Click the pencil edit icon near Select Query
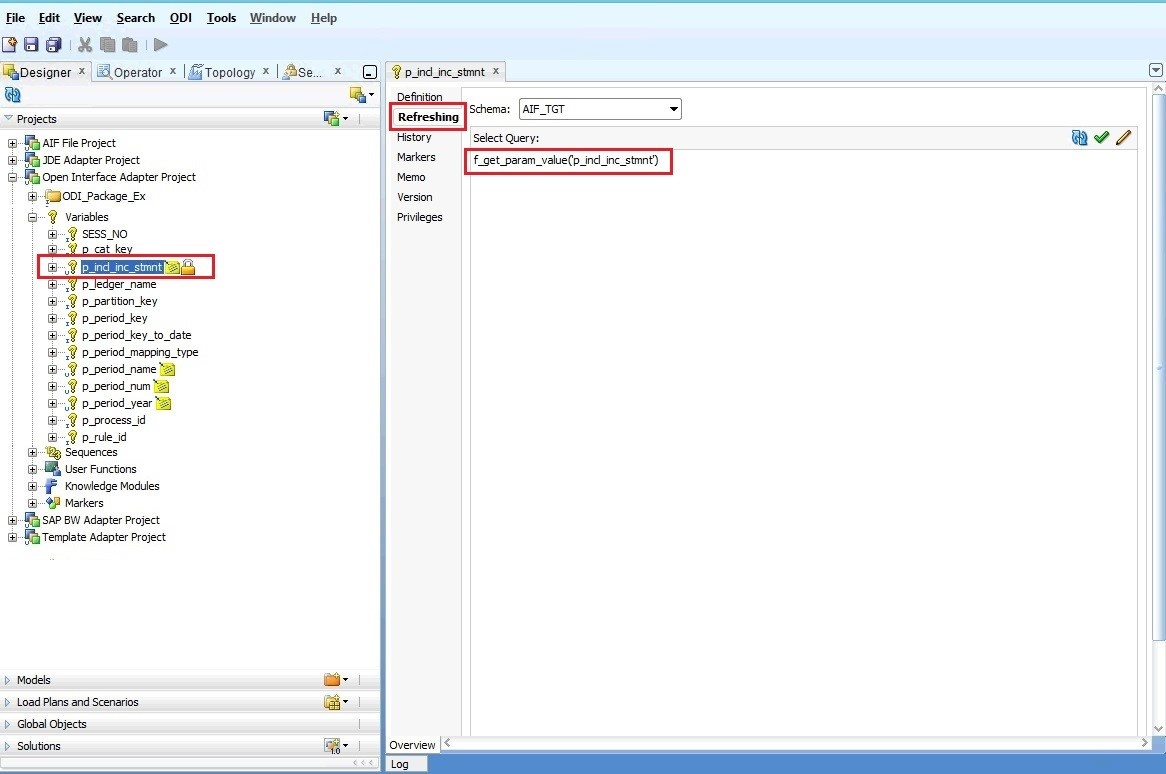The width and height of the screenshot is (1166, 774). click(x=1123, y=138)
